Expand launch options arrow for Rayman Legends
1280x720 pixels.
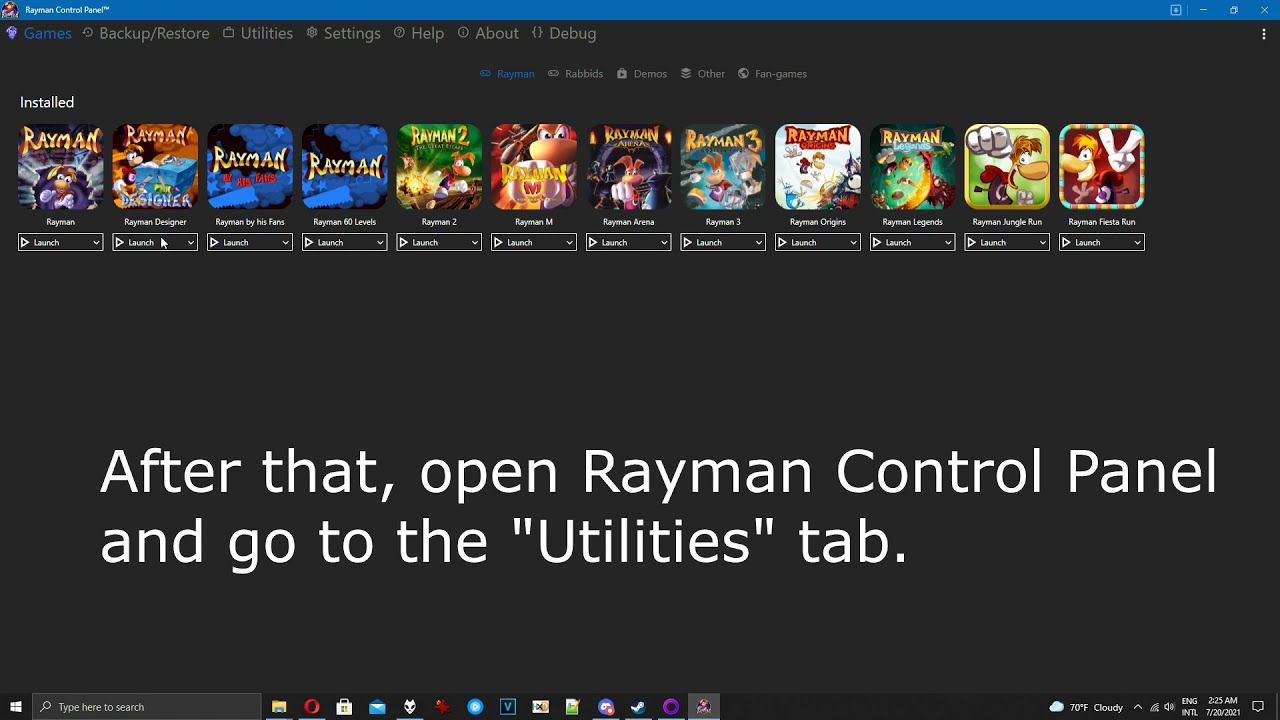click(x=948, y=242)
